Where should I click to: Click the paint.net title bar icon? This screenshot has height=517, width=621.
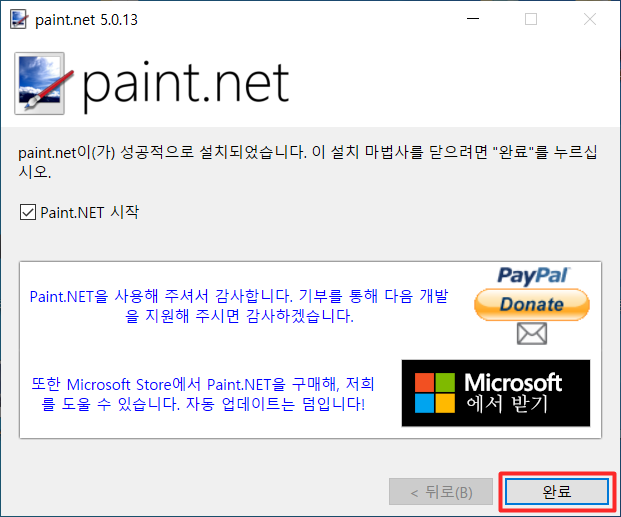(19, 19)
